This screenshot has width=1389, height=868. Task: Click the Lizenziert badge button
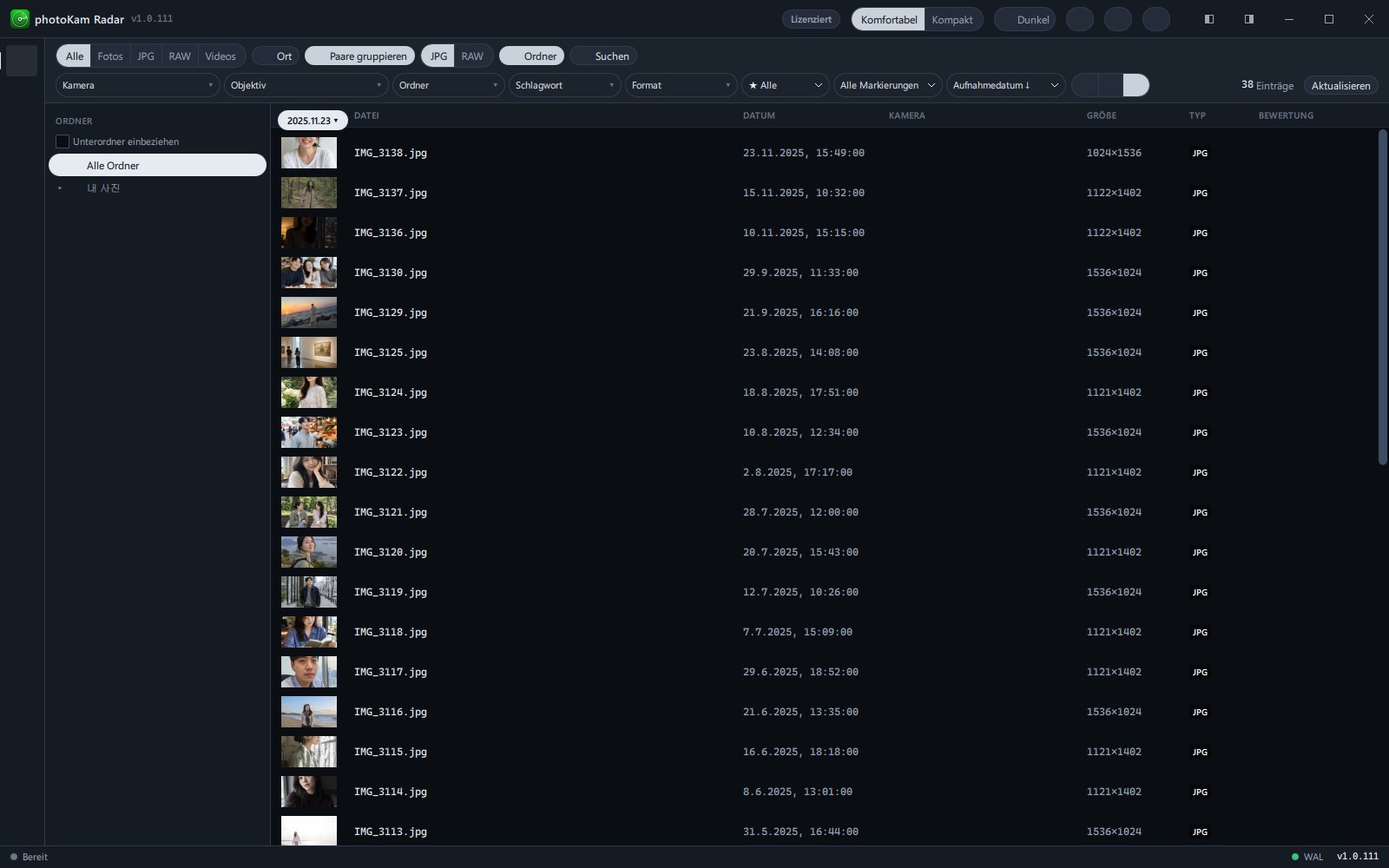pyautogui.click(x=811, y=19)
